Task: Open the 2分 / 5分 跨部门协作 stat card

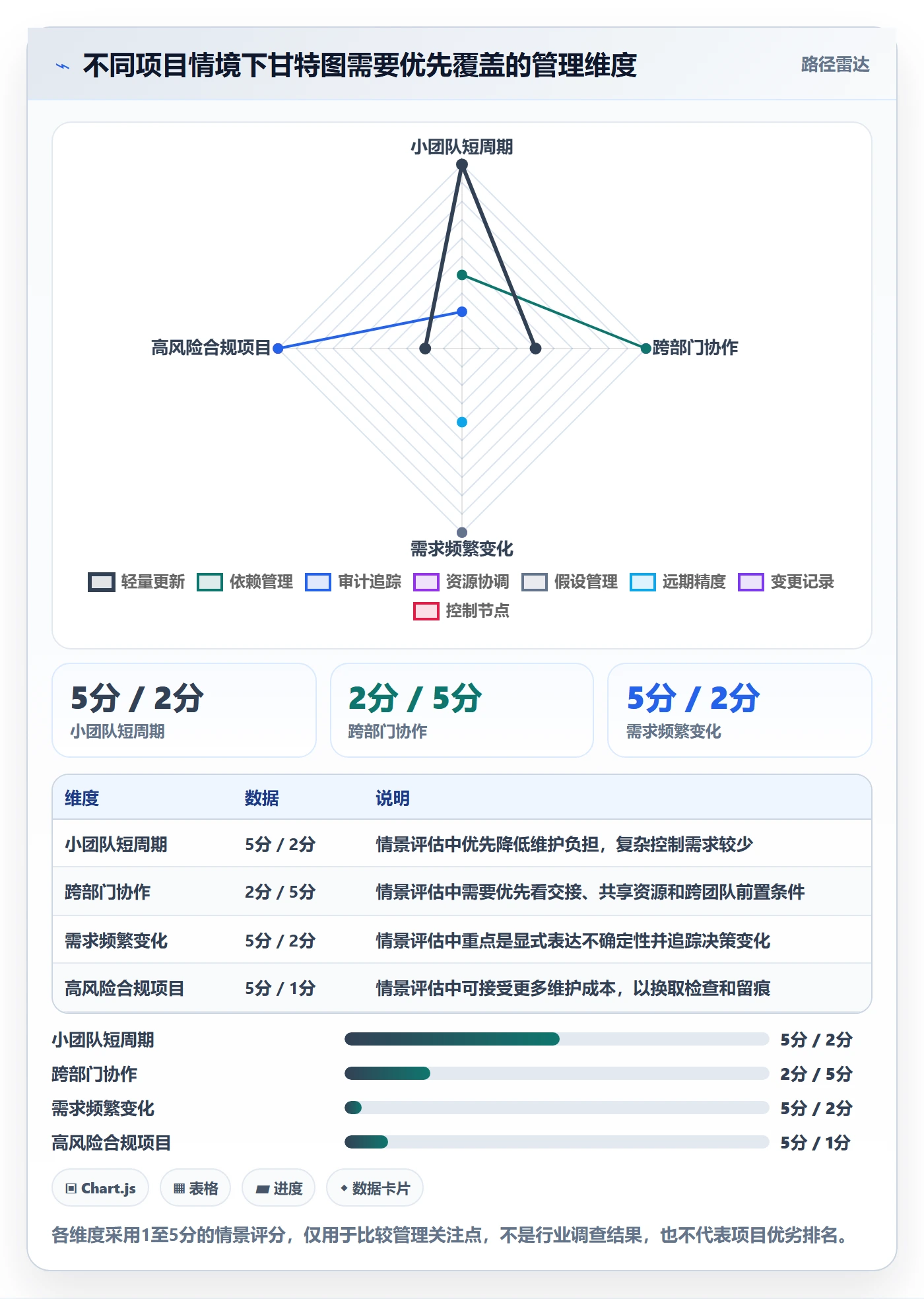Action: pyautogui.click(x=462, y=710)
